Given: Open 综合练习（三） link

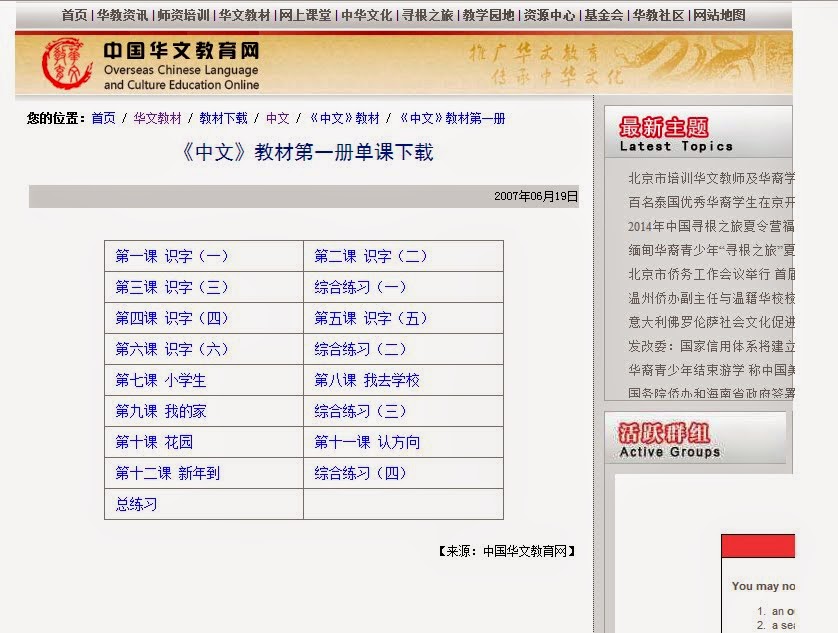Looking at the screenshot, I should click(x=360, y=411).
